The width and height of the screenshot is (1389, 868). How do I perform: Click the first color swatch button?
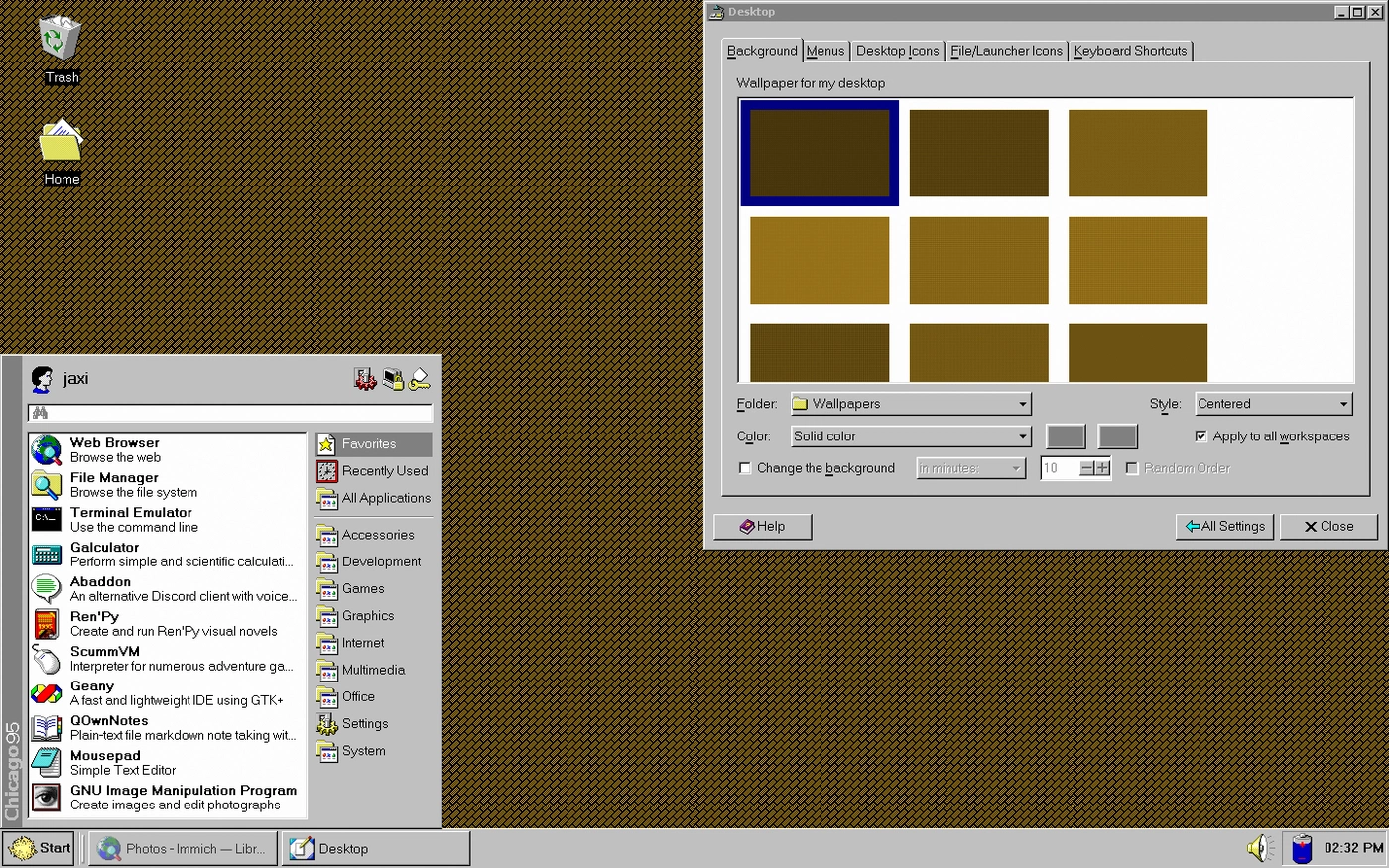[1066, 436]
